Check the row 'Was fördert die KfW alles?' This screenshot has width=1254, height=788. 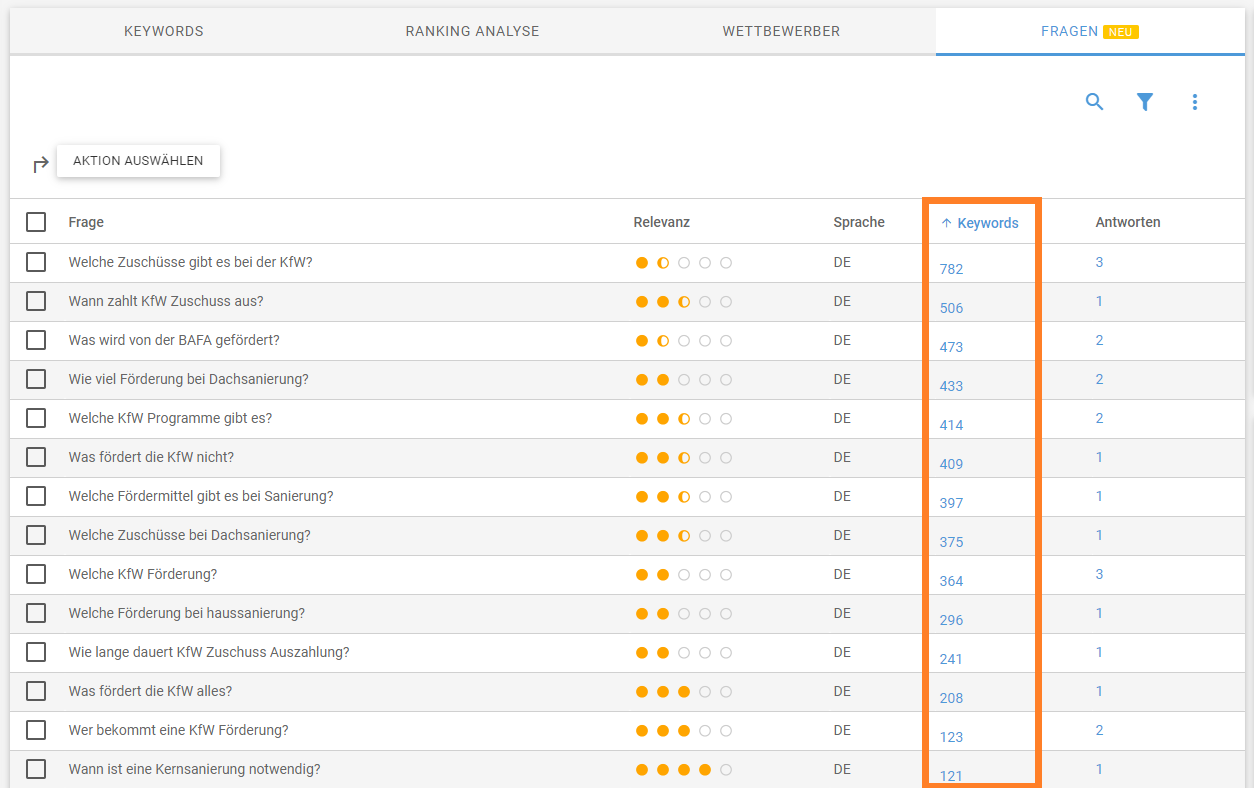click(x=36, y=691)
